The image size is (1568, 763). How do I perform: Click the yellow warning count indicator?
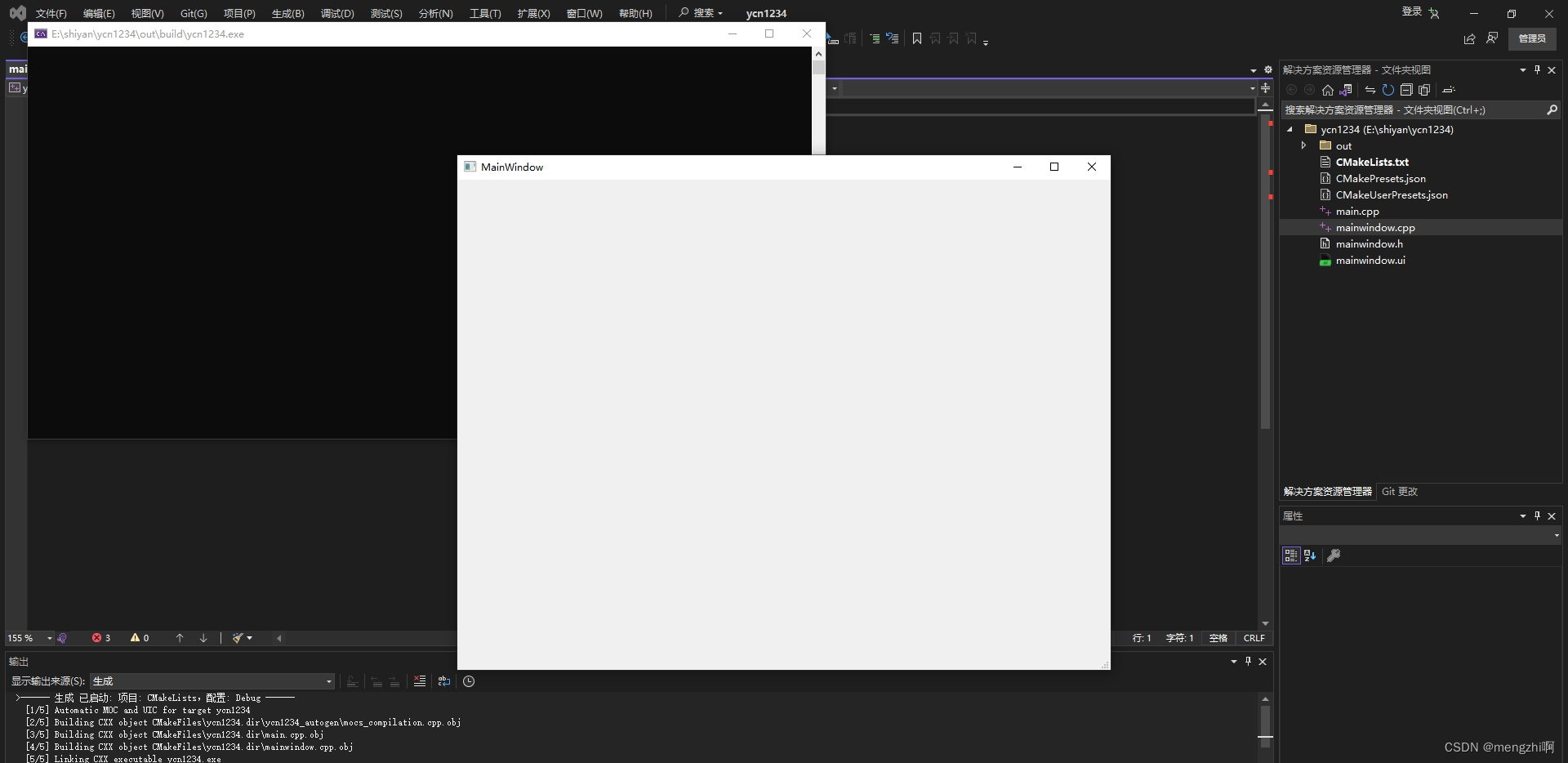coord(140,638)
